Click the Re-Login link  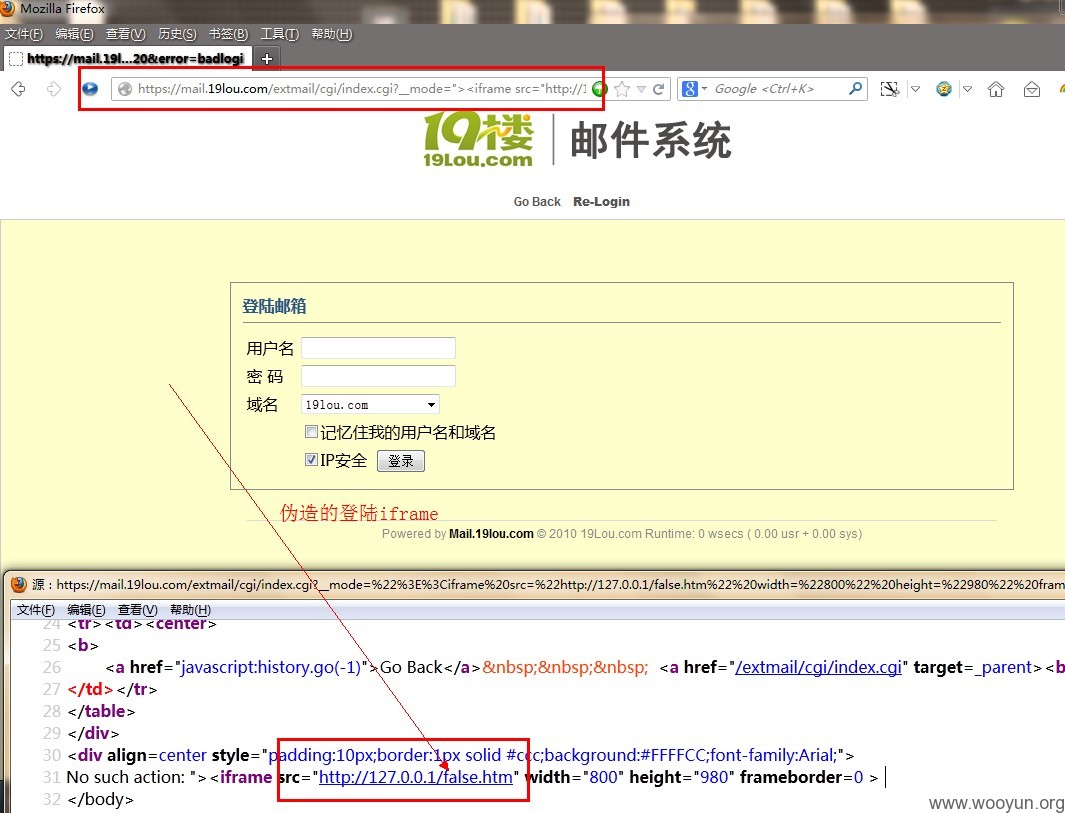pos(601,202)
